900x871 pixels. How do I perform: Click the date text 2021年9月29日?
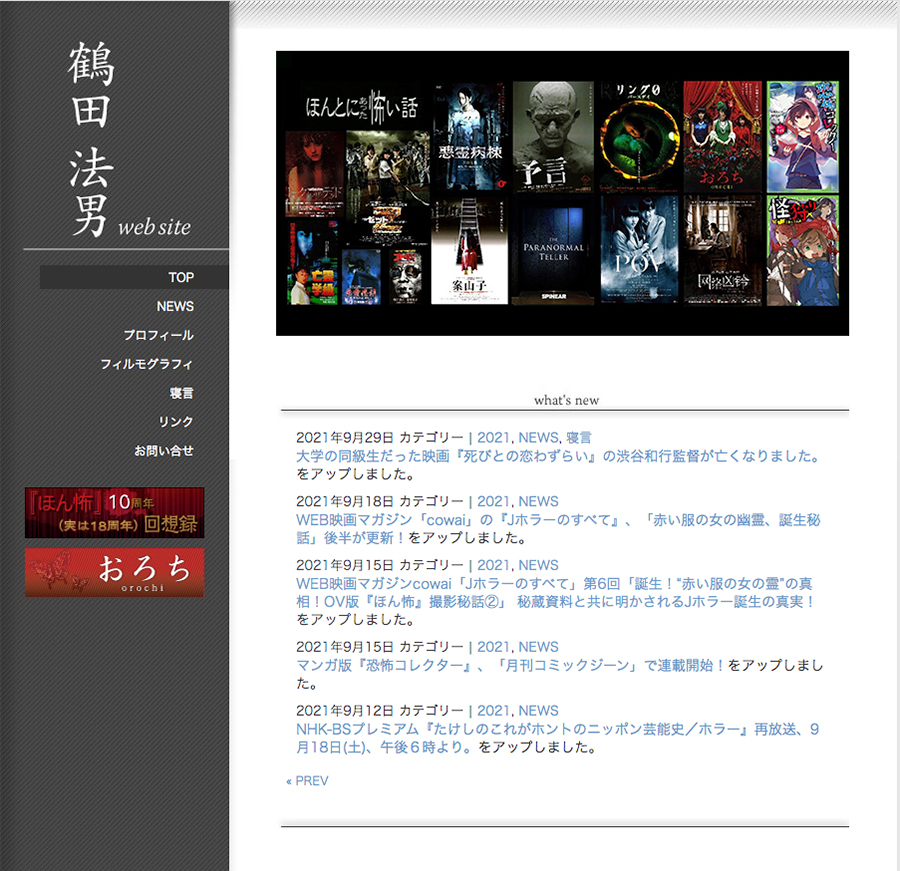[344, 438]
